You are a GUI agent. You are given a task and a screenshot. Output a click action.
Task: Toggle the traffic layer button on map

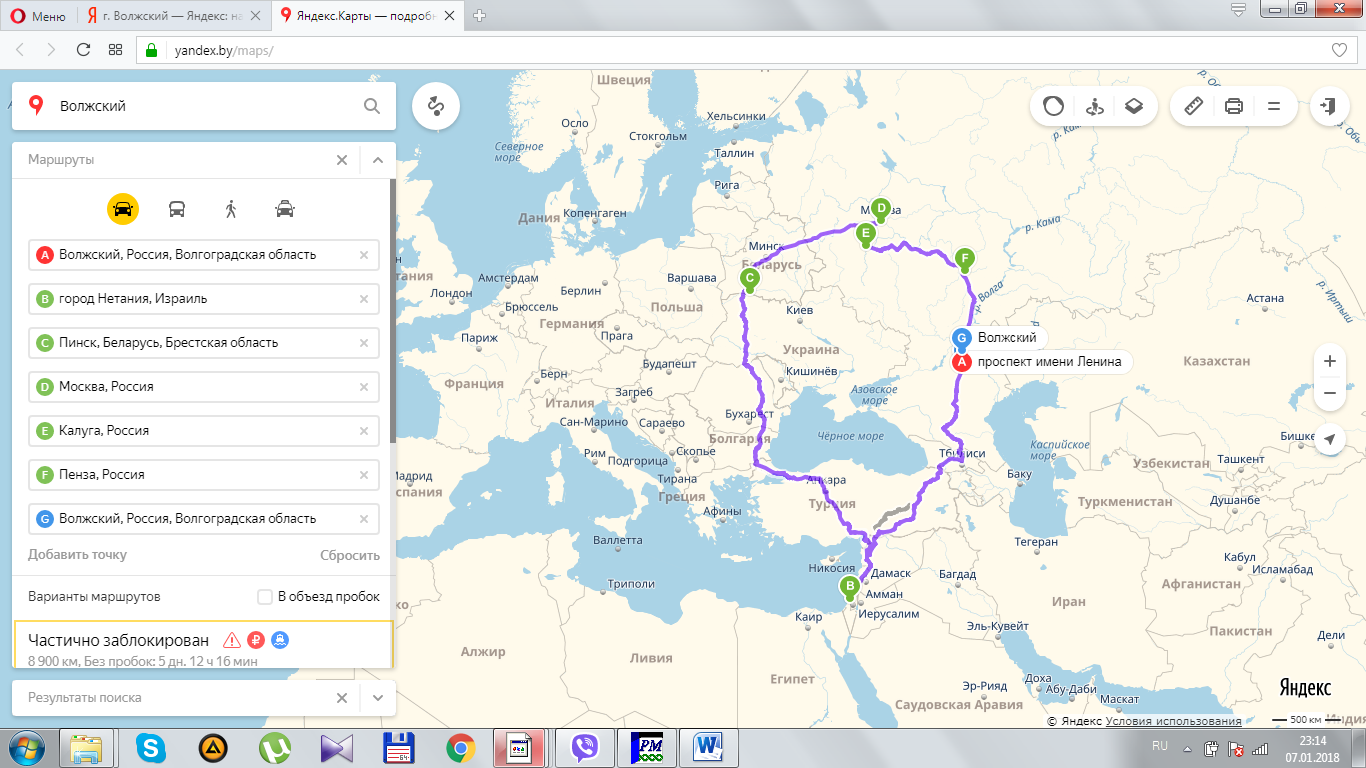(1053, 106)
